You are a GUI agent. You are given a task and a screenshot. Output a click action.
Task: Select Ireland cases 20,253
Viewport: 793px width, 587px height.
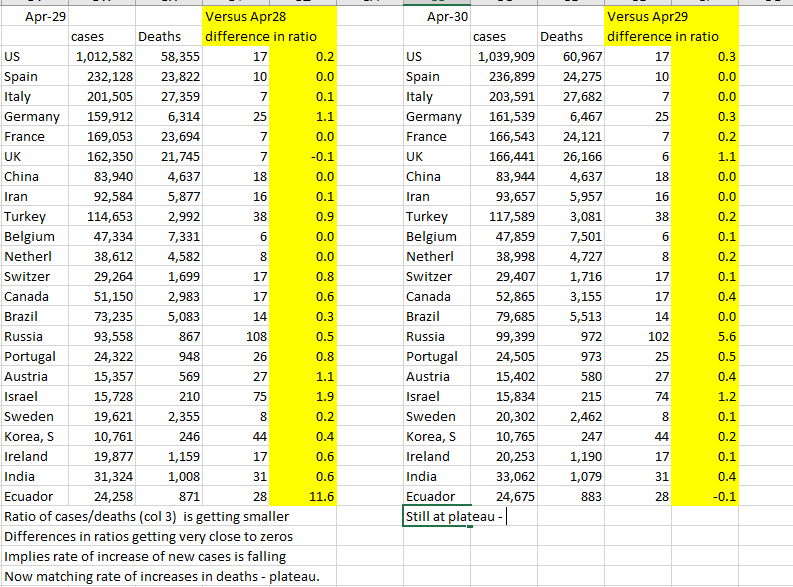pos(504,456)
